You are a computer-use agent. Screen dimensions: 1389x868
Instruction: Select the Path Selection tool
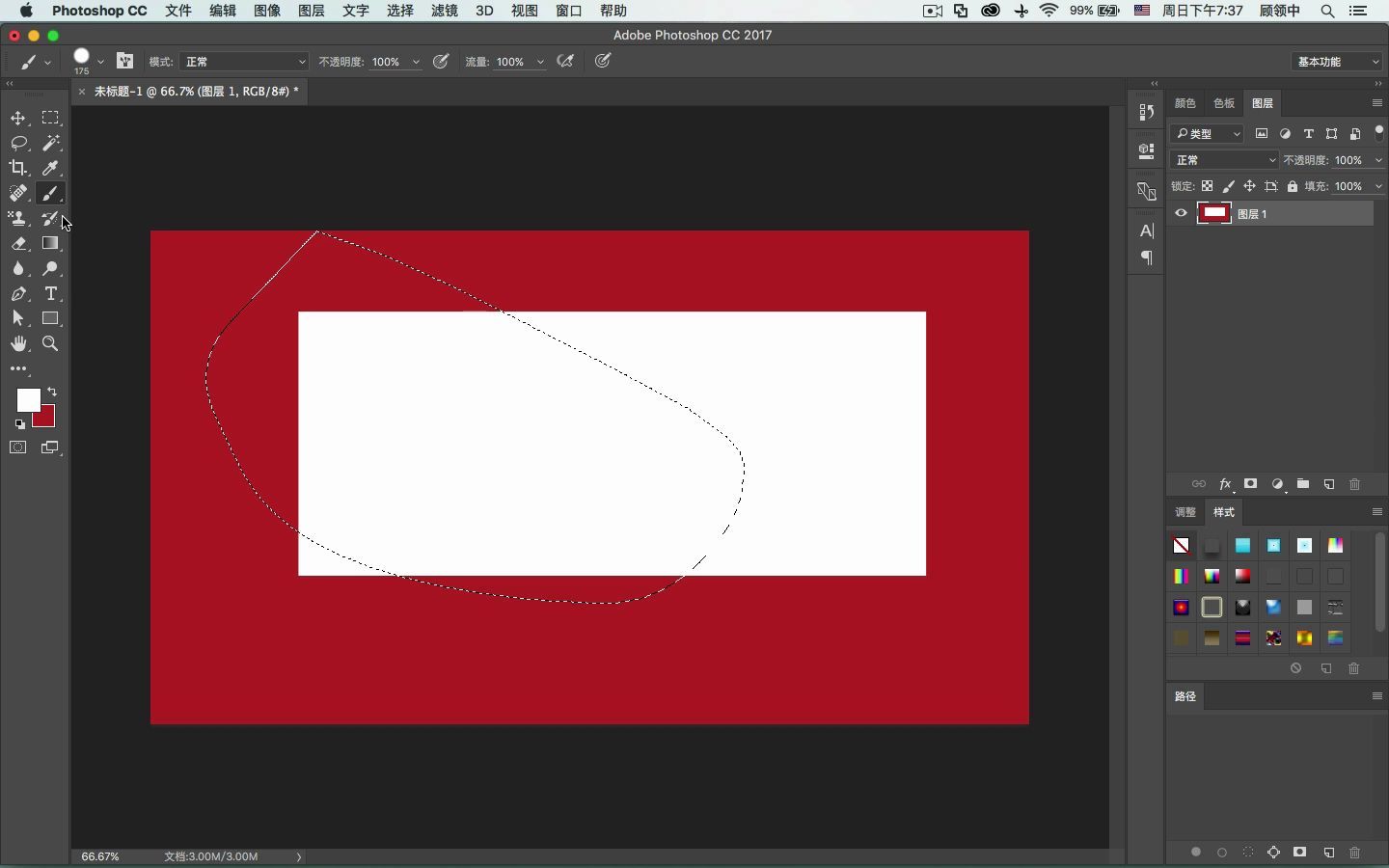[18, 318]
